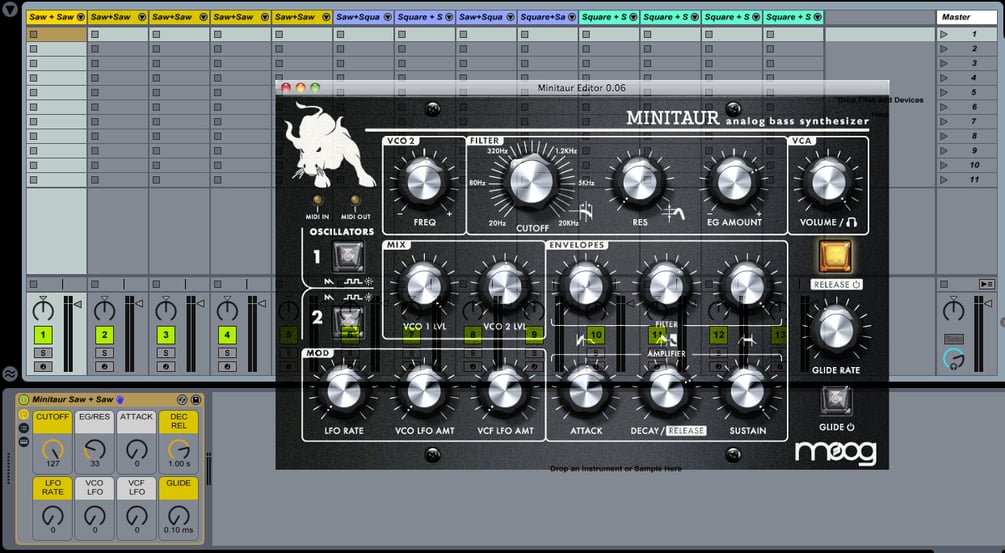Open the fourth Saw+Saw track dropdown
This screenshot has width=1005, height=553.
click(x=265, y=17)
